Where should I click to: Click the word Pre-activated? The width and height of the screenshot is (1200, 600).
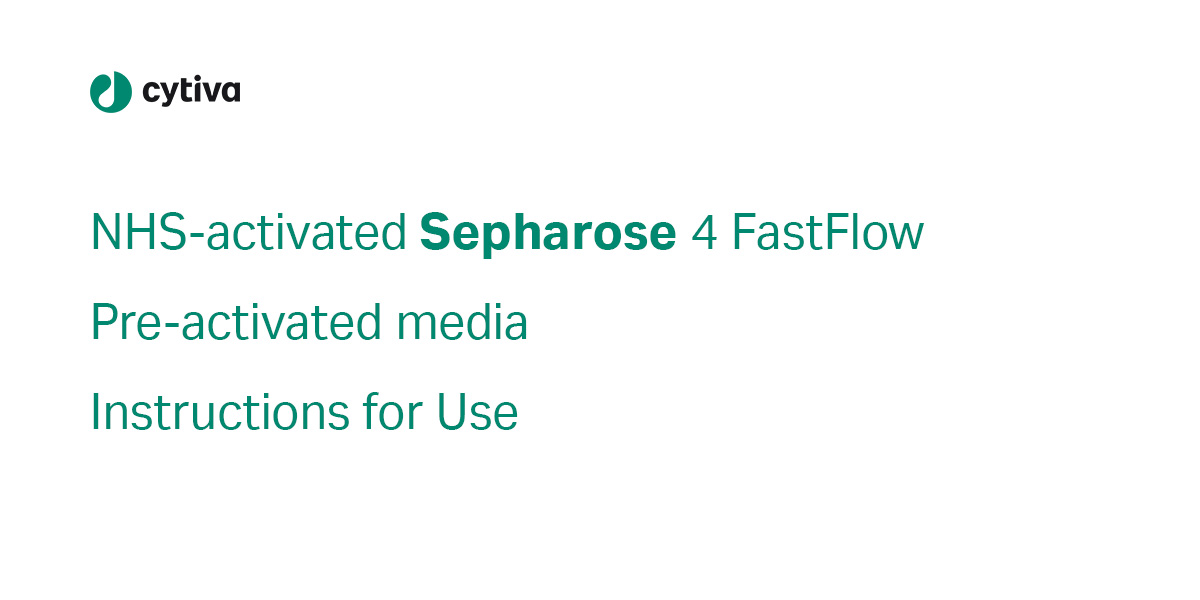click(x=236, y=323)
